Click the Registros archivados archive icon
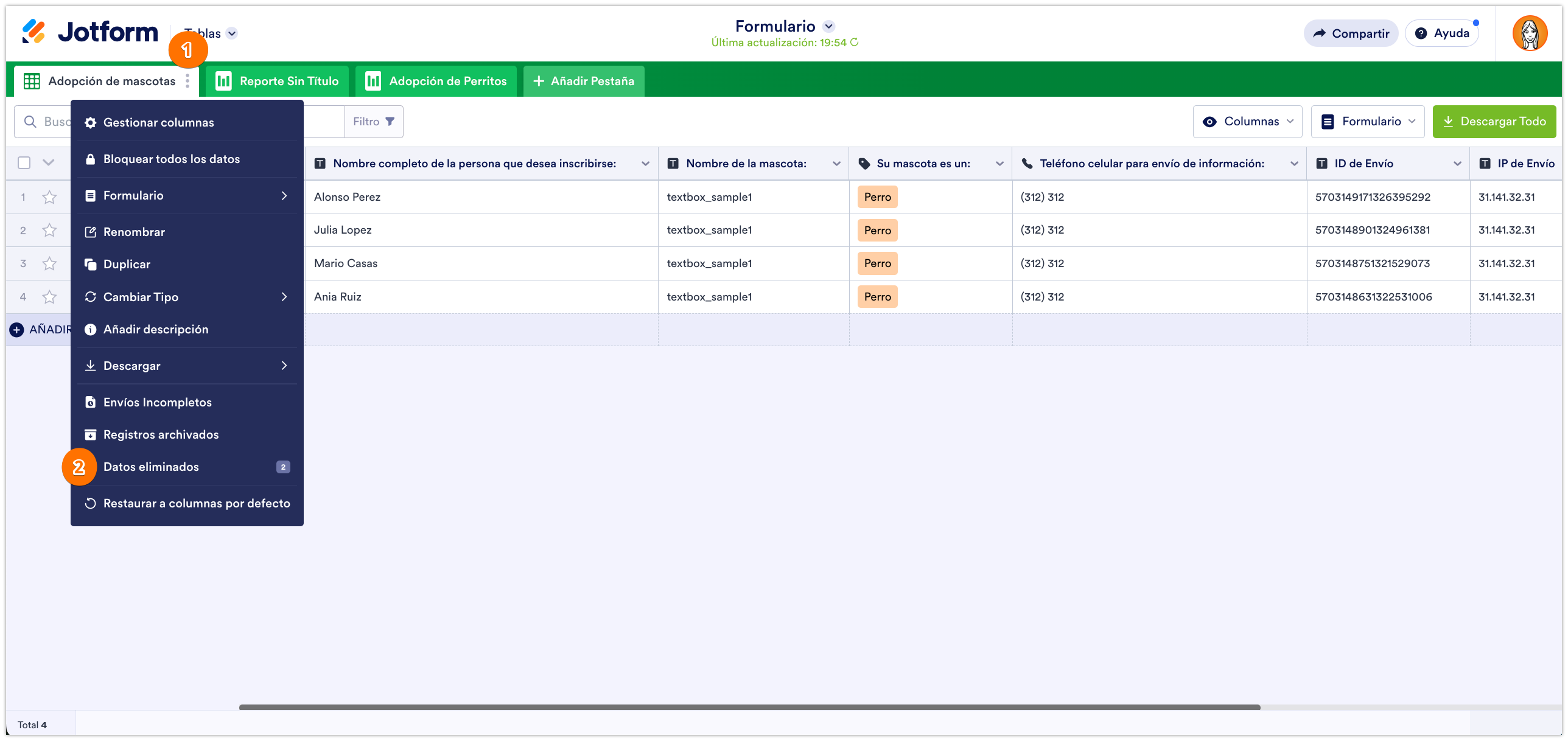Screen dimensions: 1568x741 coord(90,434)
